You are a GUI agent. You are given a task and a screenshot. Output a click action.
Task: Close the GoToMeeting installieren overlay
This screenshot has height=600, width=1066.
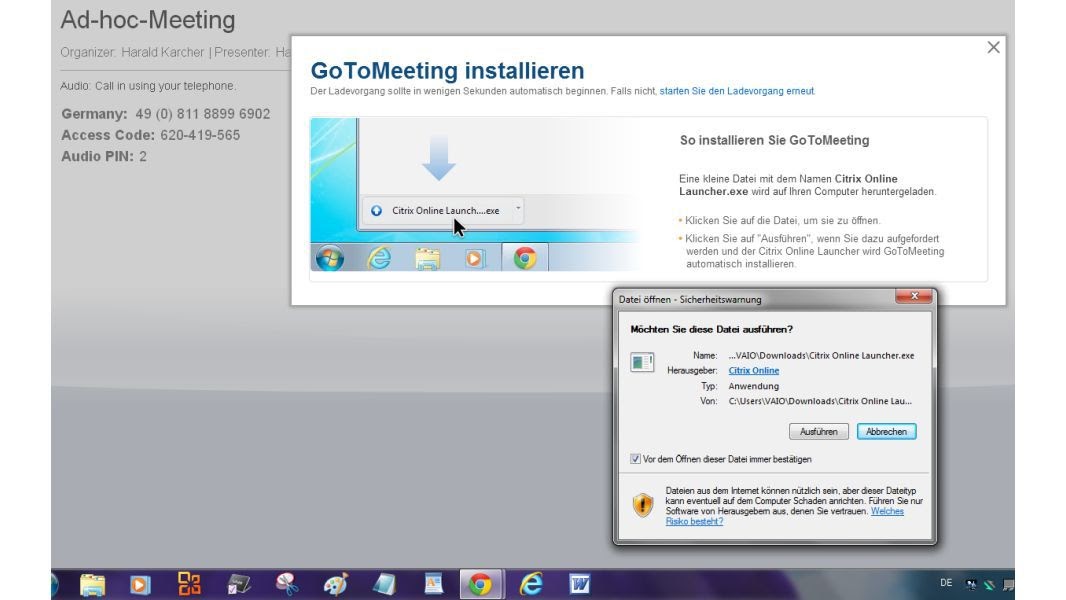click(x=993, y=48)
